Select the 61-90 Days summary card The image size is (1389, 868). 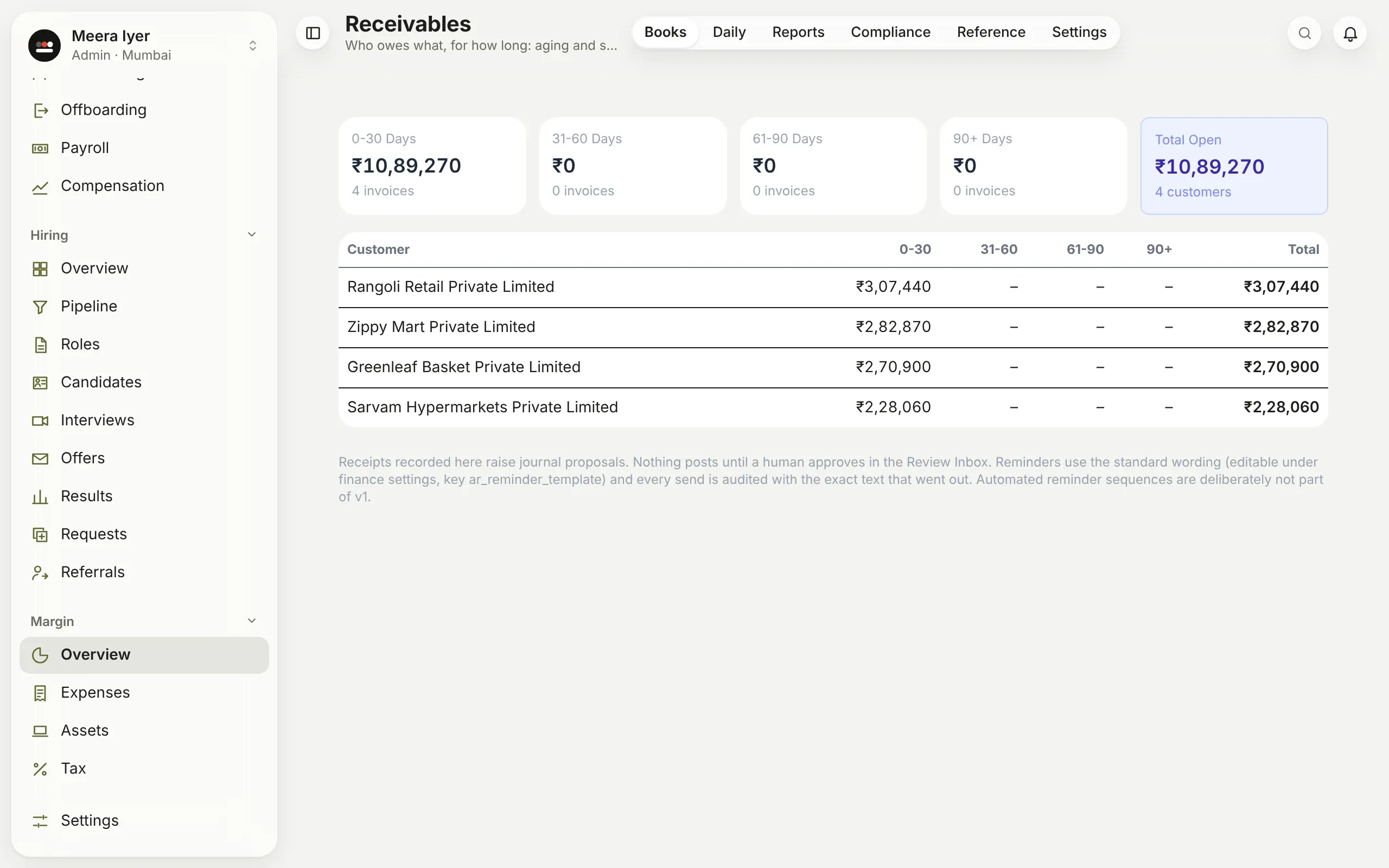point(833,166)
